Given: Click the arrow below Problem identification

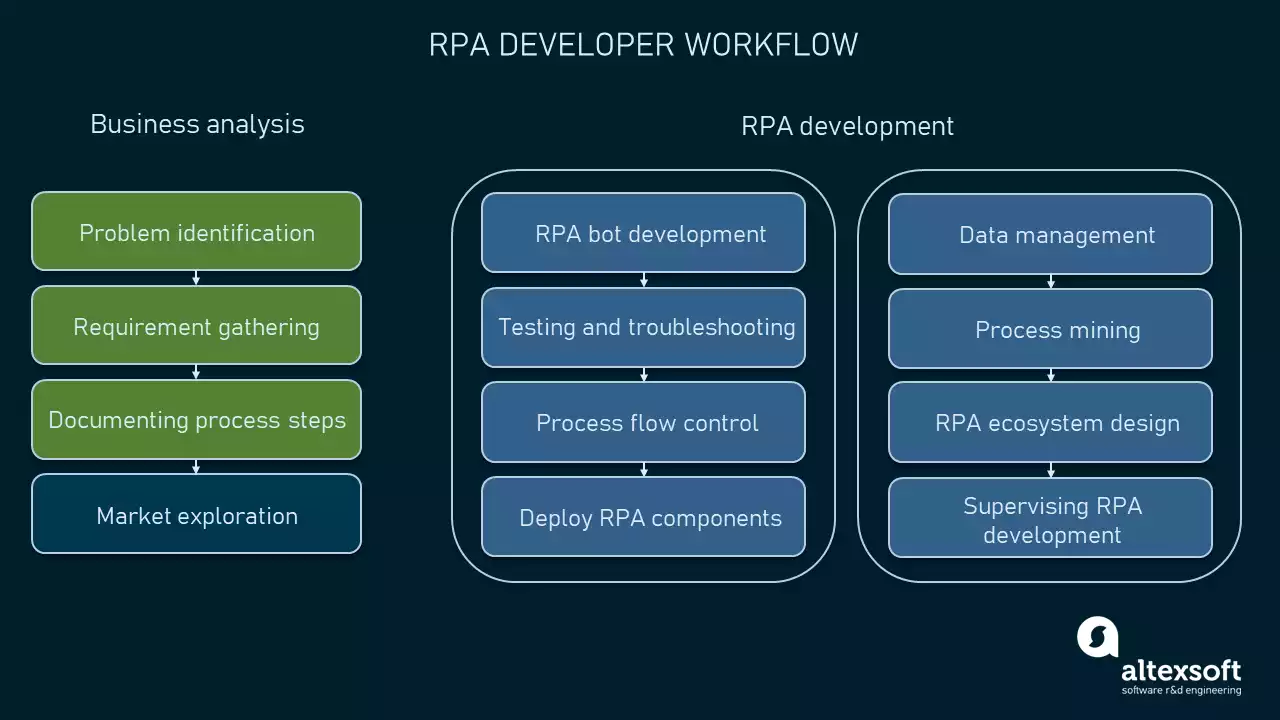Looking at the screenshot, I should (196, 277).
